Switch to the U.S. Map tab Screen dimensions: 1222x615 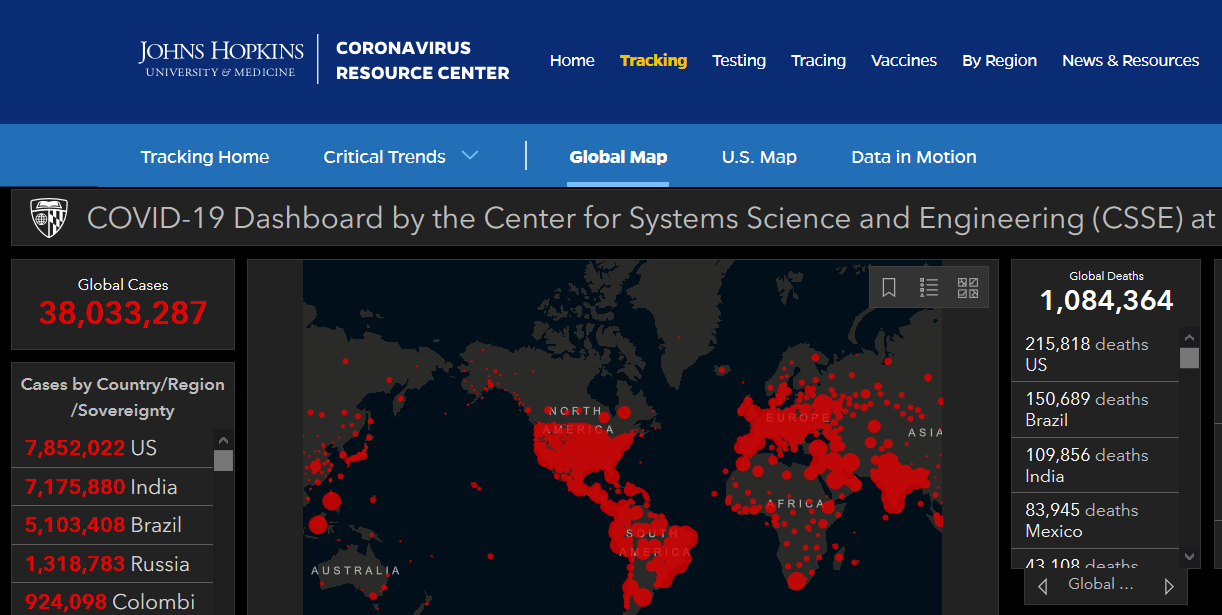point(759,157)
